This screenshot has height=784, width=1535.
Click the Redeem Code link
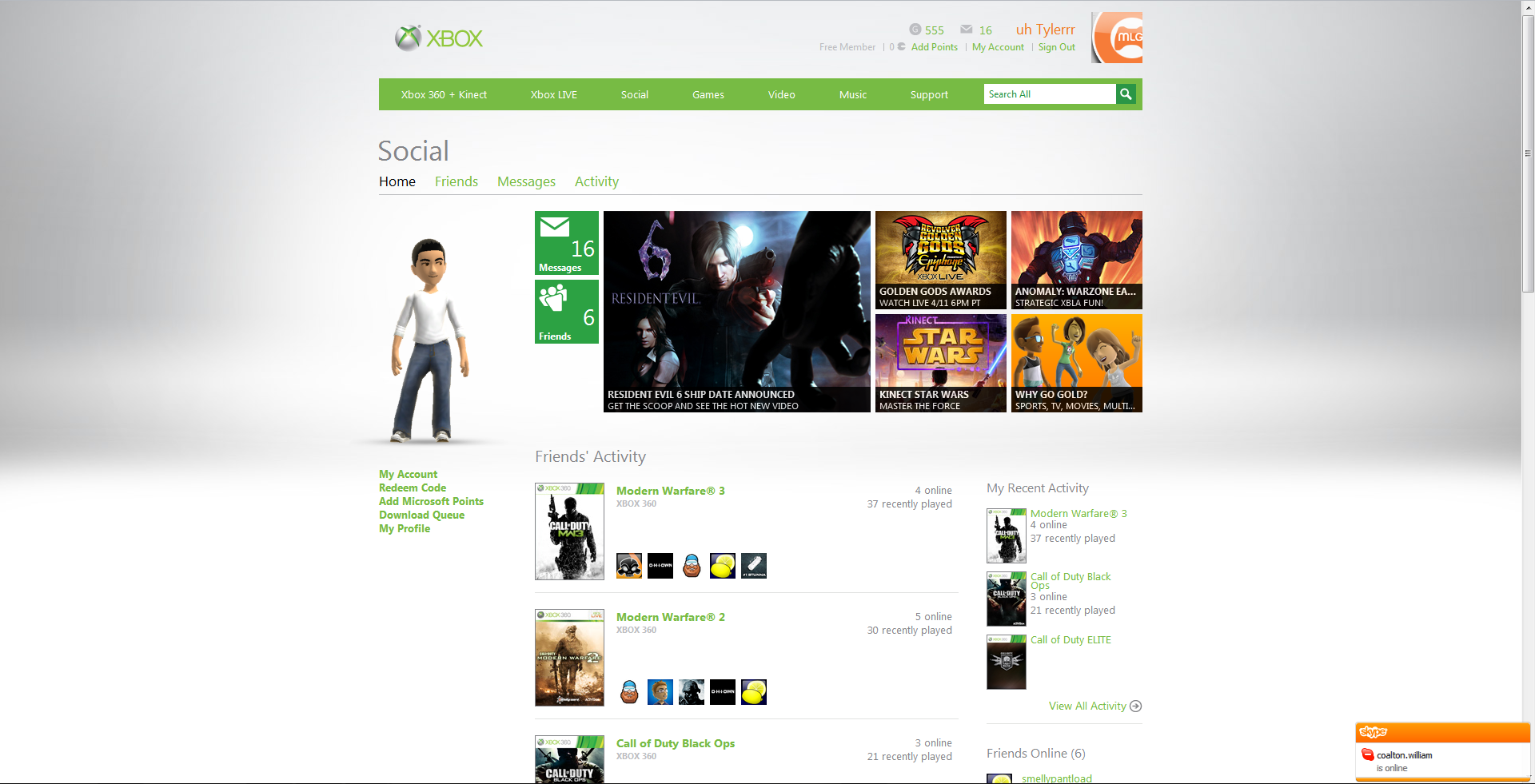pyautogui.click(x=413, y=488)
